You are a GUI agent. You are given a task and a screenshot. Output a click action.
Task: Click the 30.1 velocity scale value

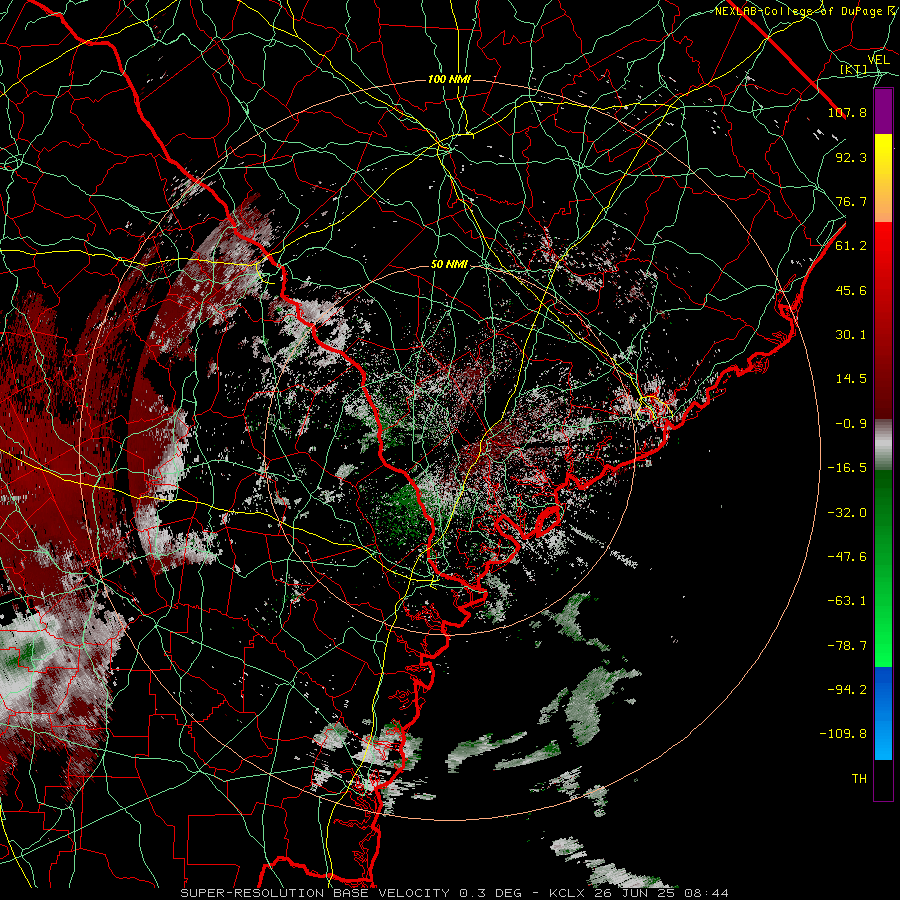tap(851, 335)
